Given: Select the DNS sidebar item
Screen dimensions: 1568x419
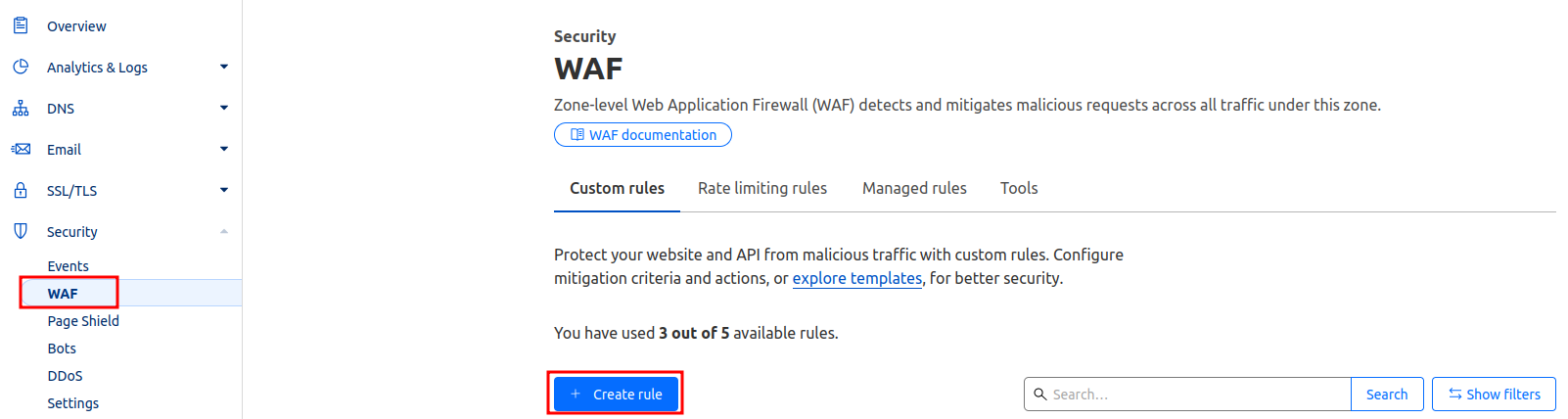Looking at the screenshot, I should pos(61,109).
